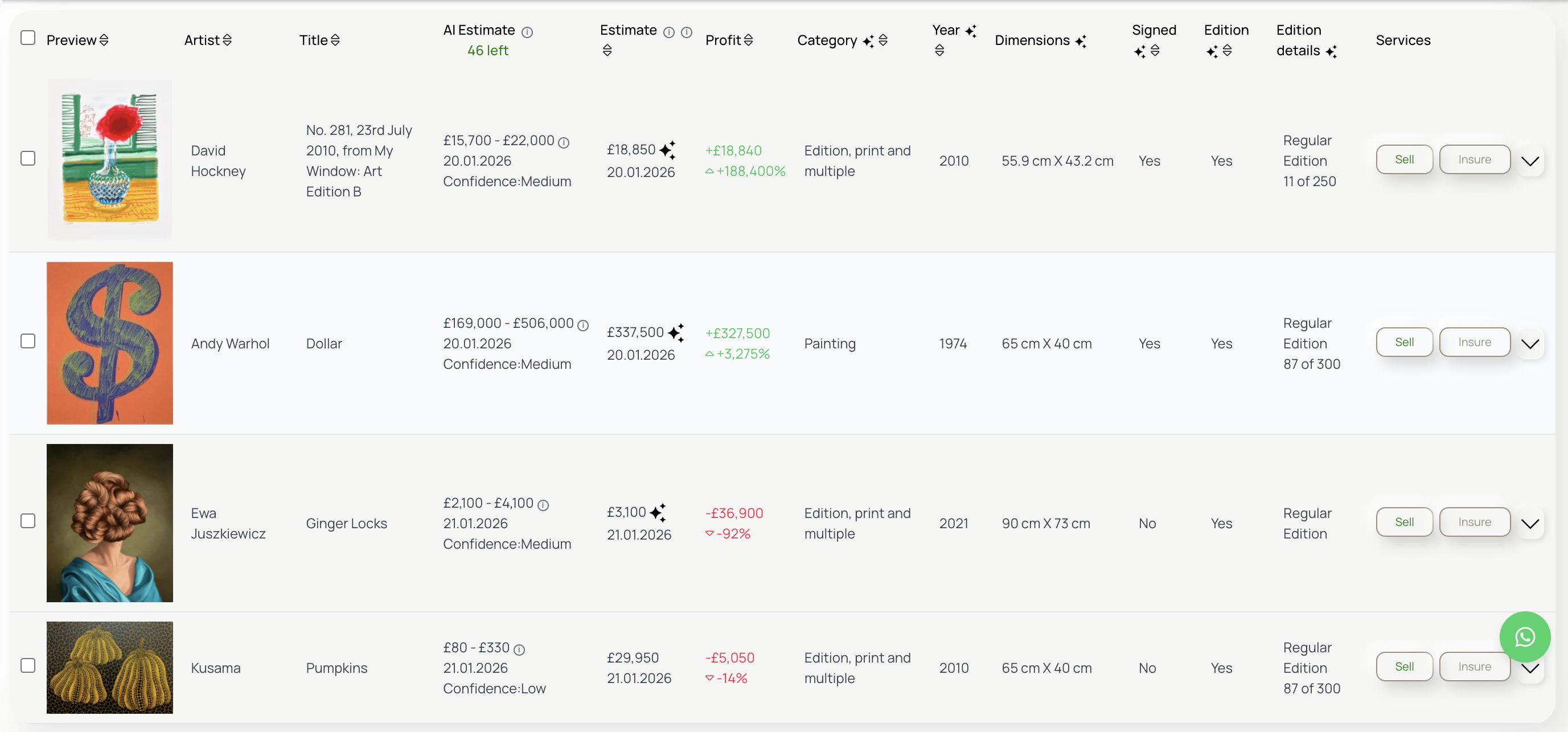Click the sparkle icon beside Edition details
Viewport: 1568px width, 732px height.
(1331, 52)
